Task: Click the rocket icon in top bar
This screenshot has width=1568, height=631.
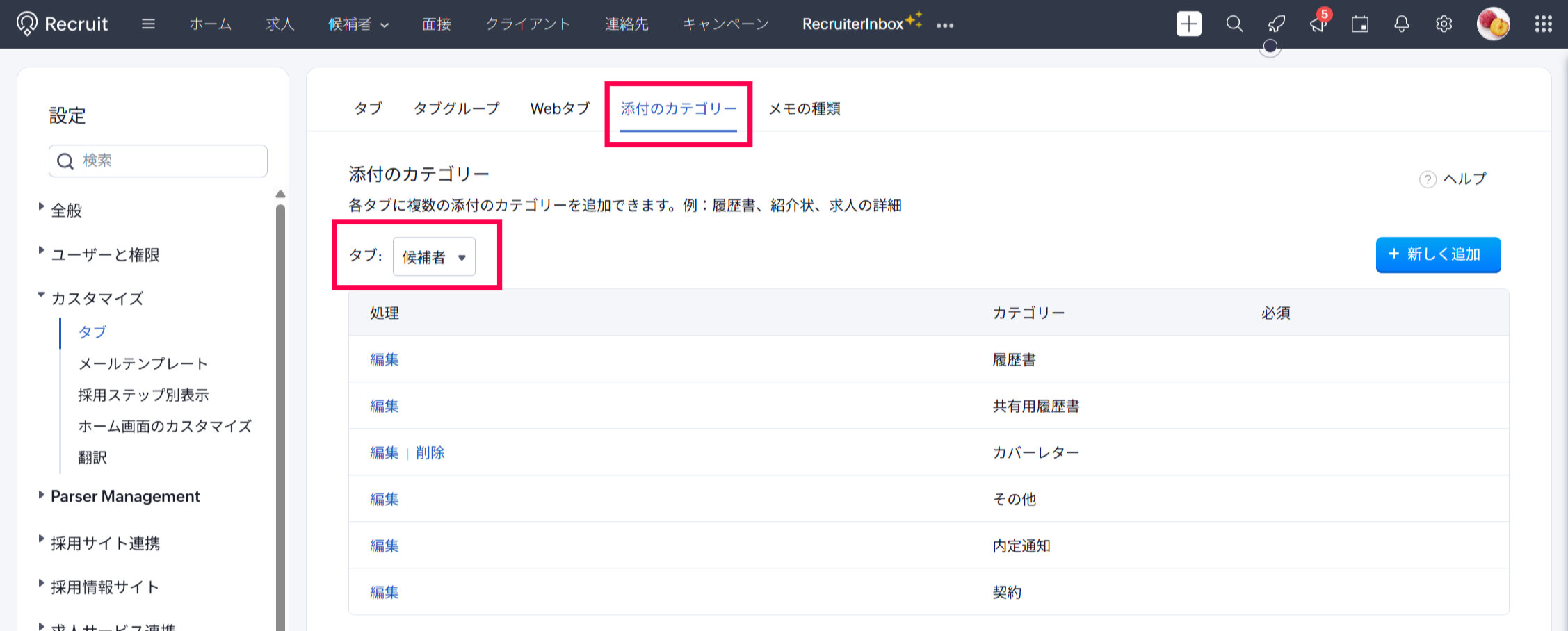Action: 1276,24
